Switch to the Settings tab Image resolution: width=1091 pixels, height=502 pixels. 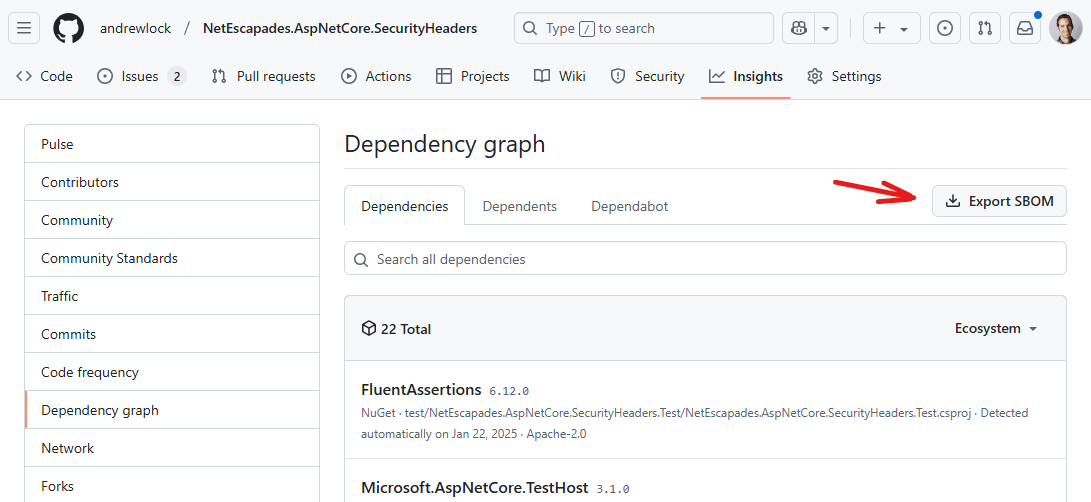[x=845, y=77]
